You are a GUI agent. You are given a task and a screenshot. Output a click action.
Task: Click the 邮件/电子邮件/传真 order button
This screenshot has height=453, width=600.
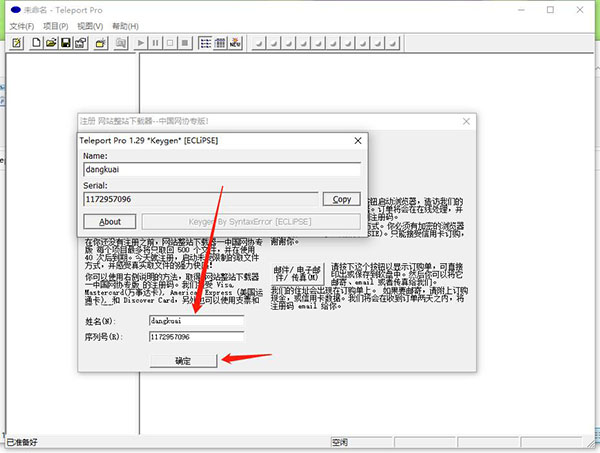(297, 274)
